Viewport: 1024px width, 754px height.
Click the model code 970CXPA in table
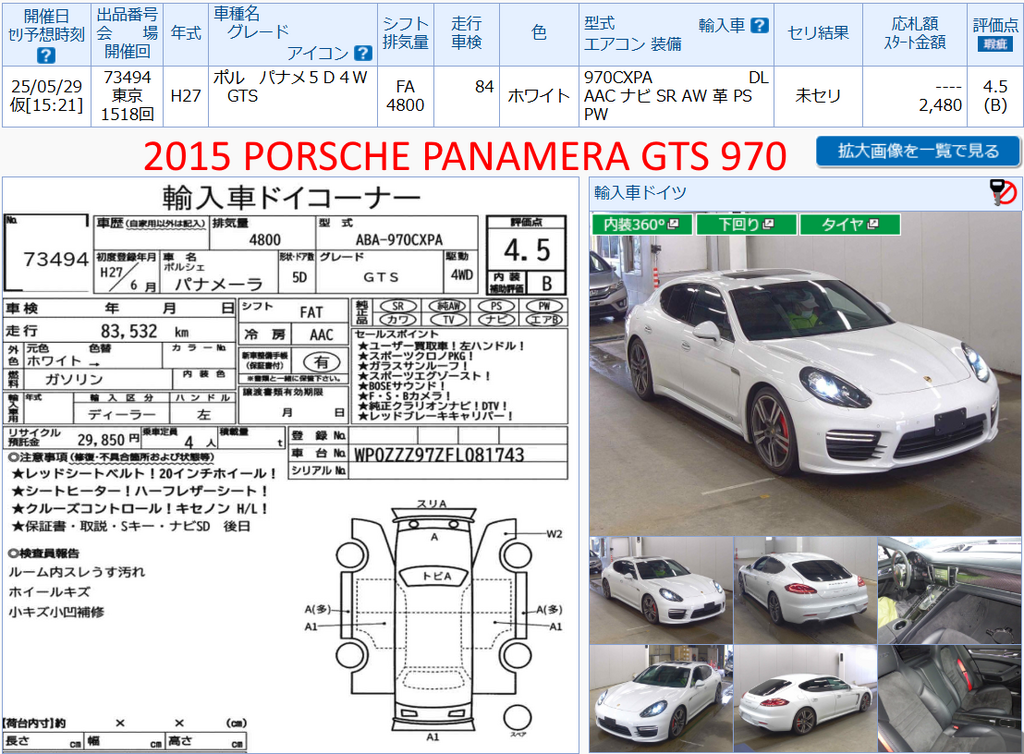tap(618, 77)
